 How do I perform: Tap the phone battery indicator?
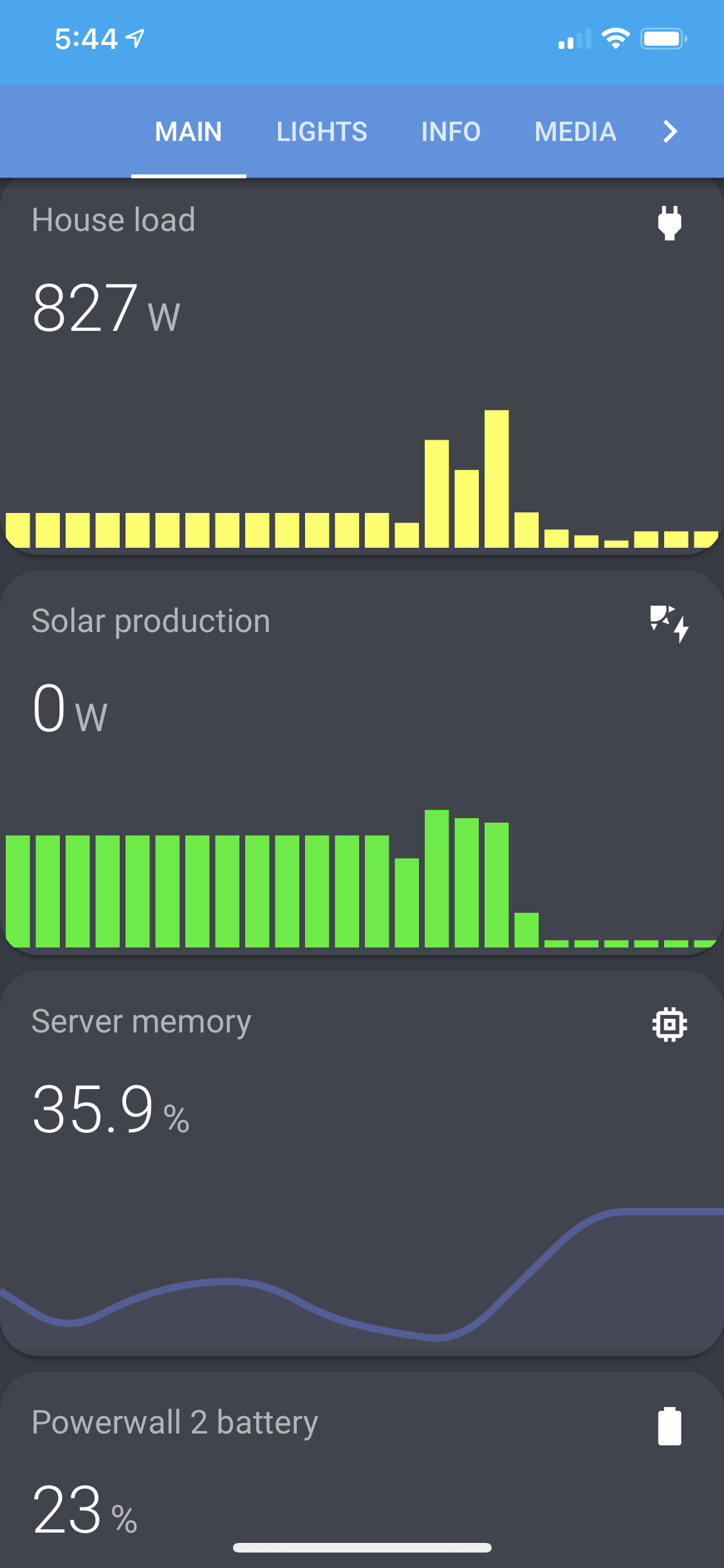coord(664,39)
